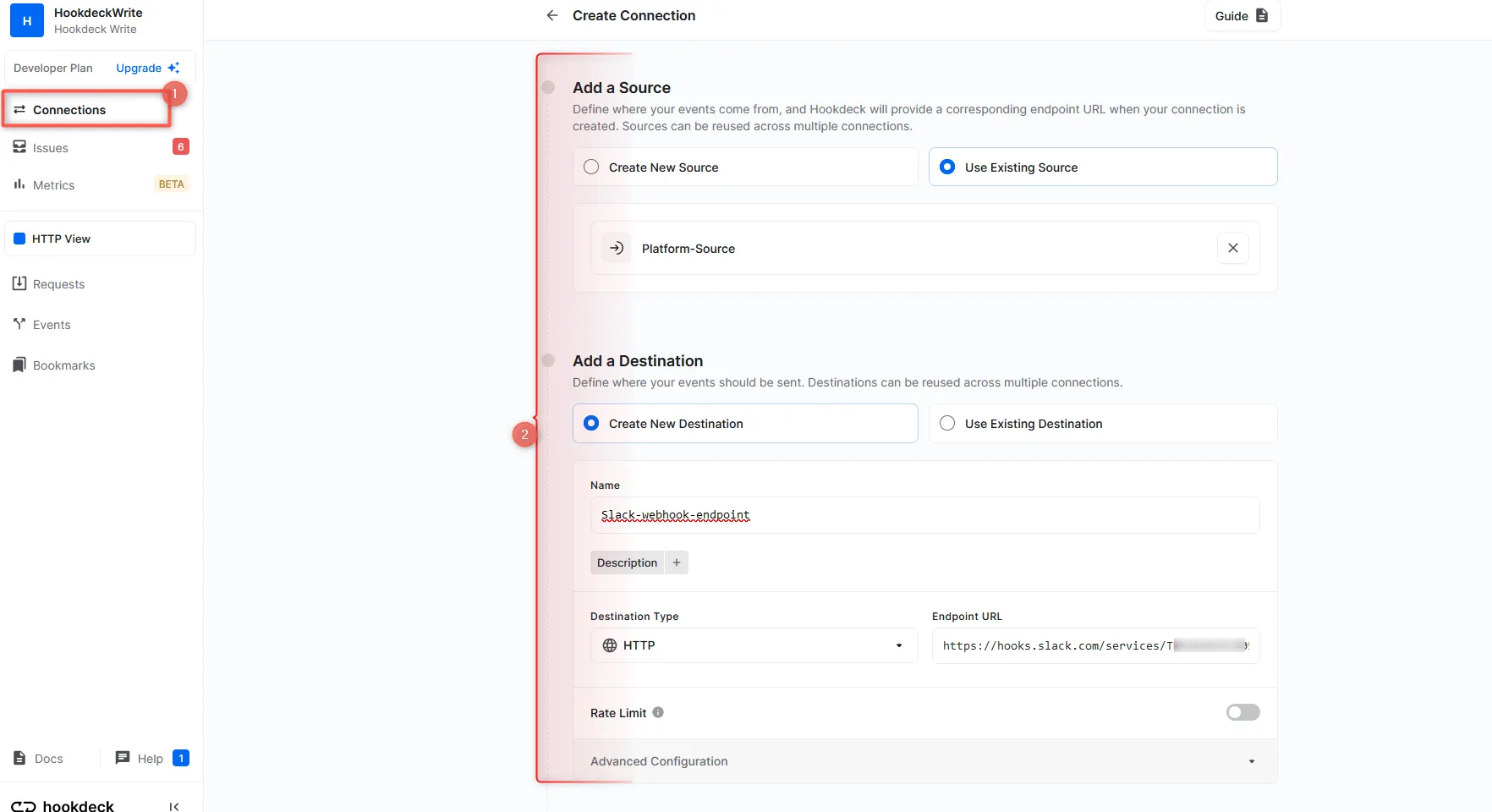
Task: Click the Platform-Source arrow icon
Action: (617, 248)
